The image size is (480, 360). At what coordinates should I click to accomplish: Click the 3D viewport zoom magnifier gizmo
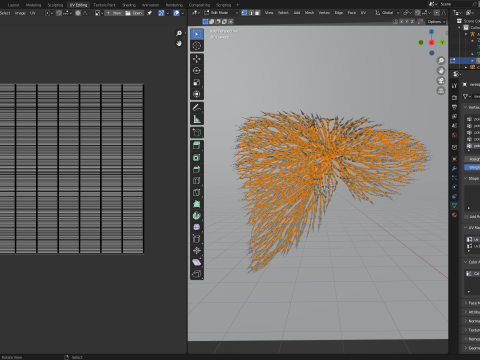(441, 60)
